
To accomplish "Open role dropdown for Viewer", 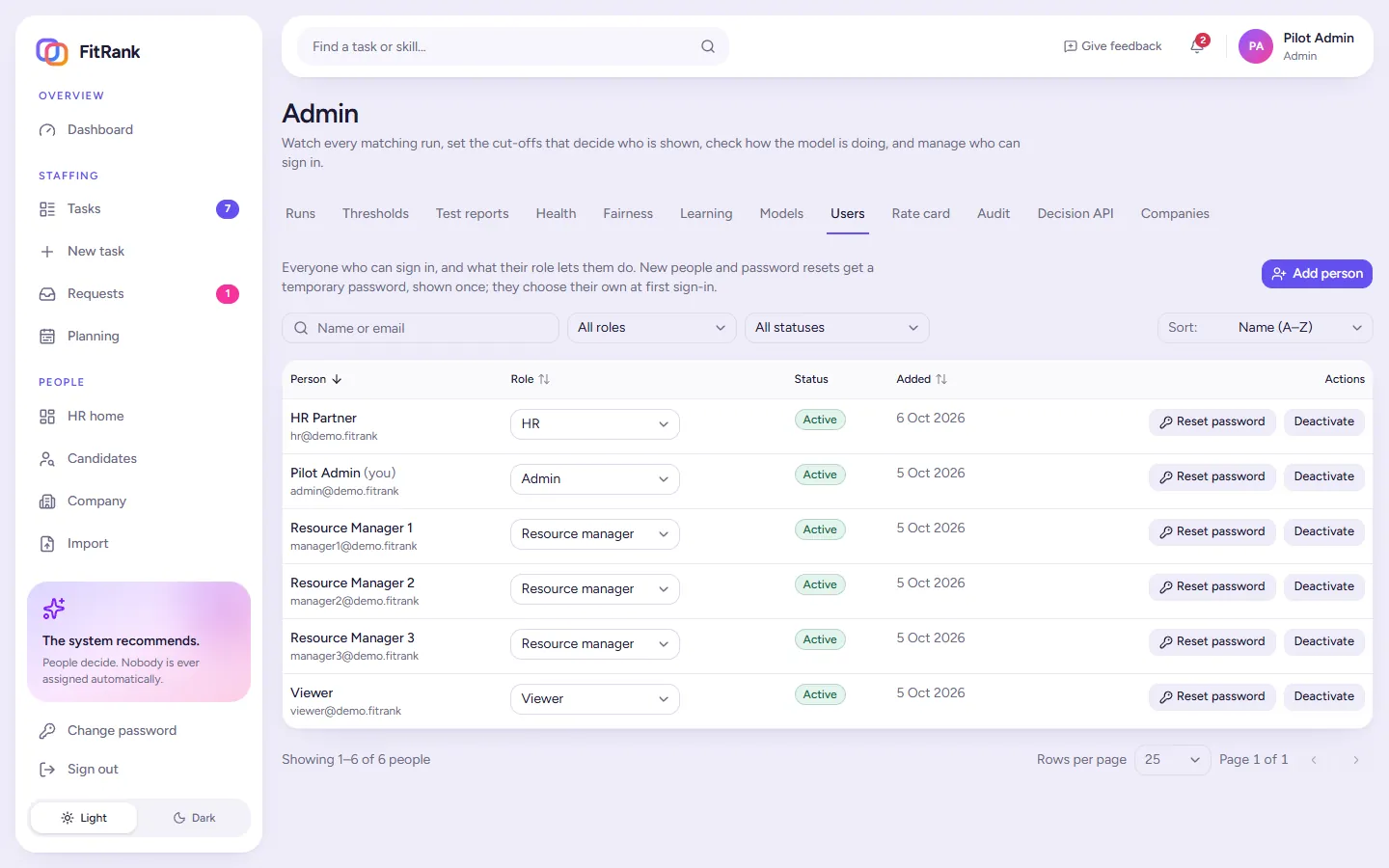I will [594, 699].
